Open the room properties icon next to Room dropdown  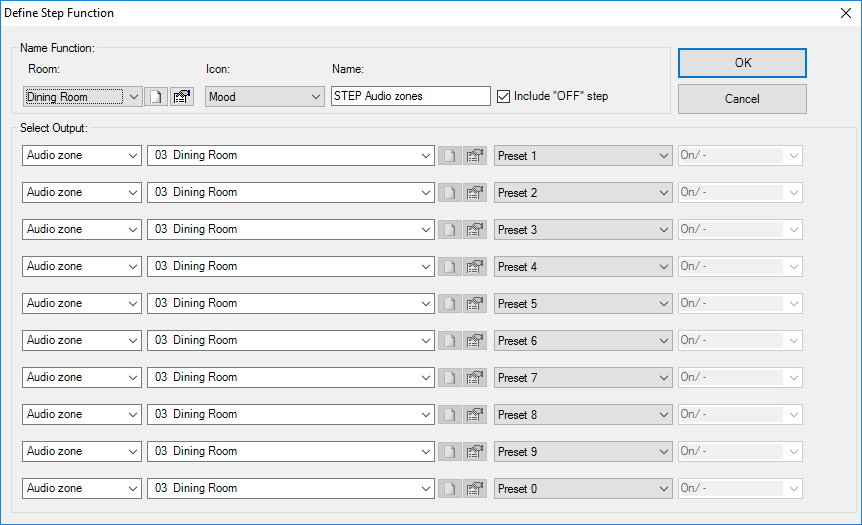point(182,97)
